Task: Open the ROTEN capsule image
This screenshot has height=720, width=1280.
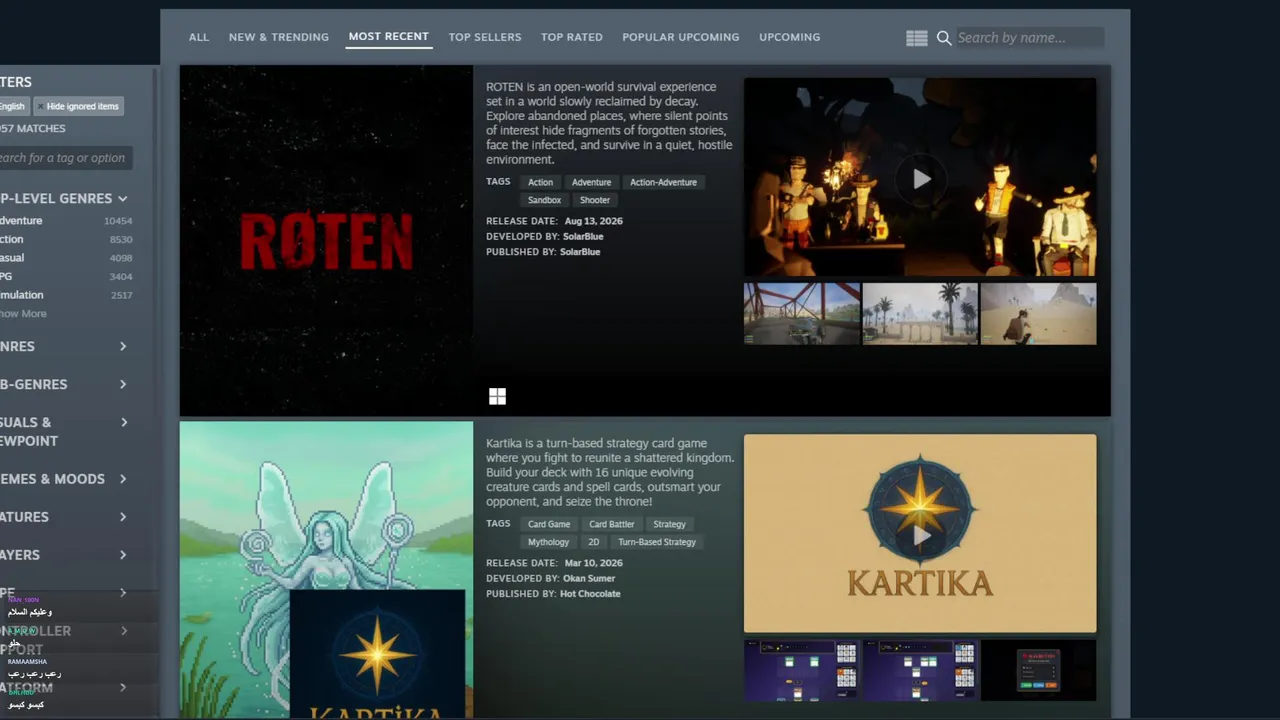Action: point(326,241)
